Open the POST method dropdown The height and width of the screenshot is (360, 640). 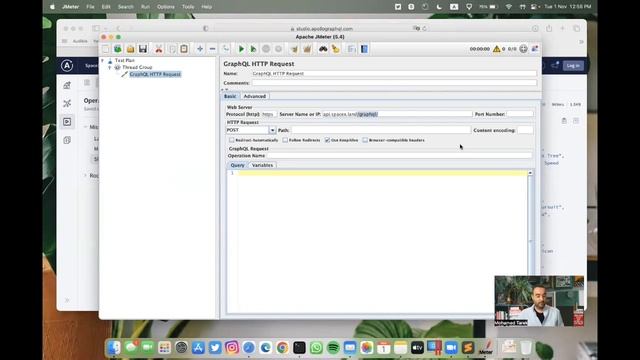coord(272,130)
